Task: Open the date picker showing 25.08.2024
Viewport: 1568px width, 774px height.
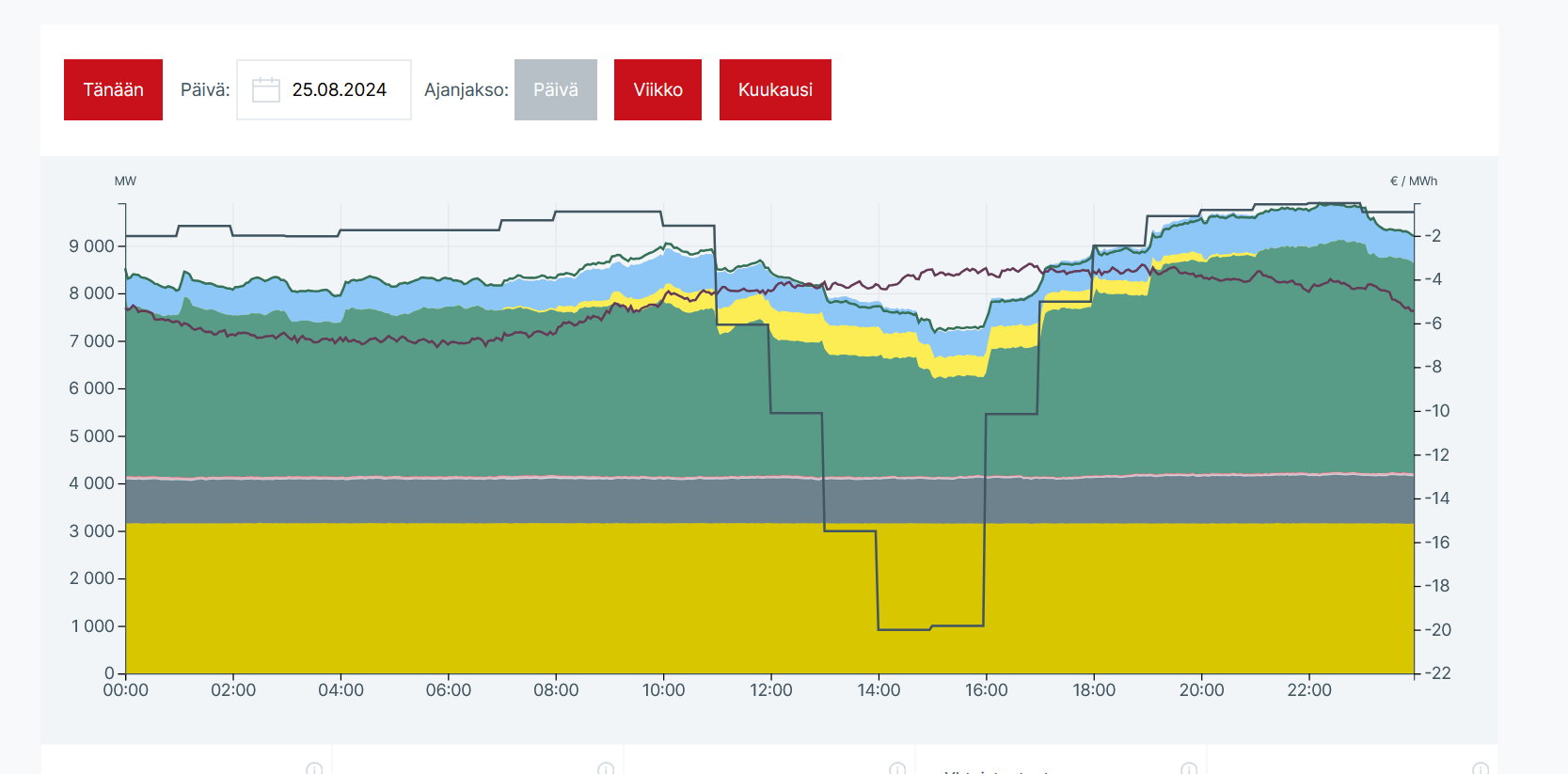Action: [339, 90]
